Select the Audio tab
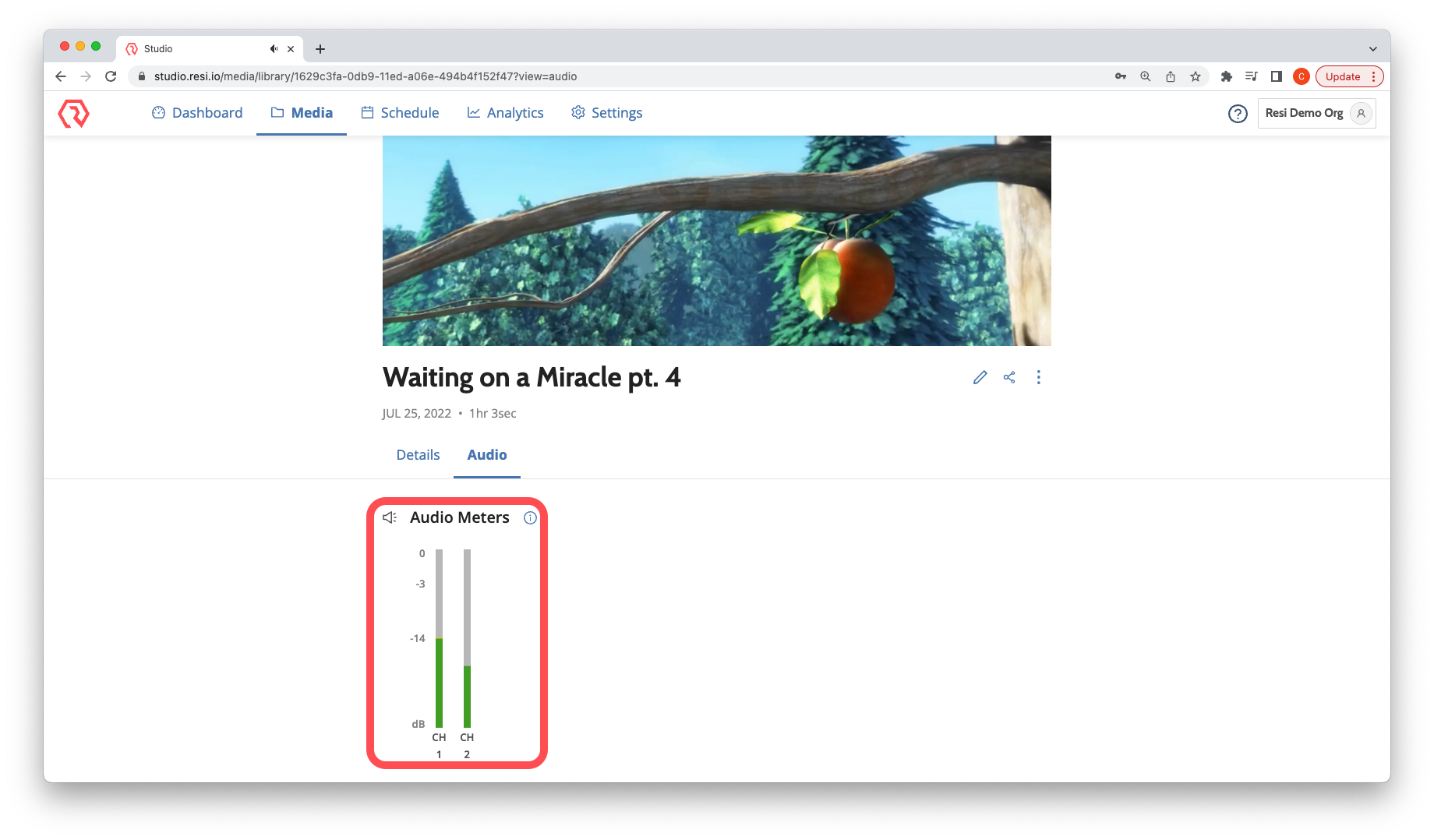The width and height of the screenshot is (1434, 840). (486, 455)
